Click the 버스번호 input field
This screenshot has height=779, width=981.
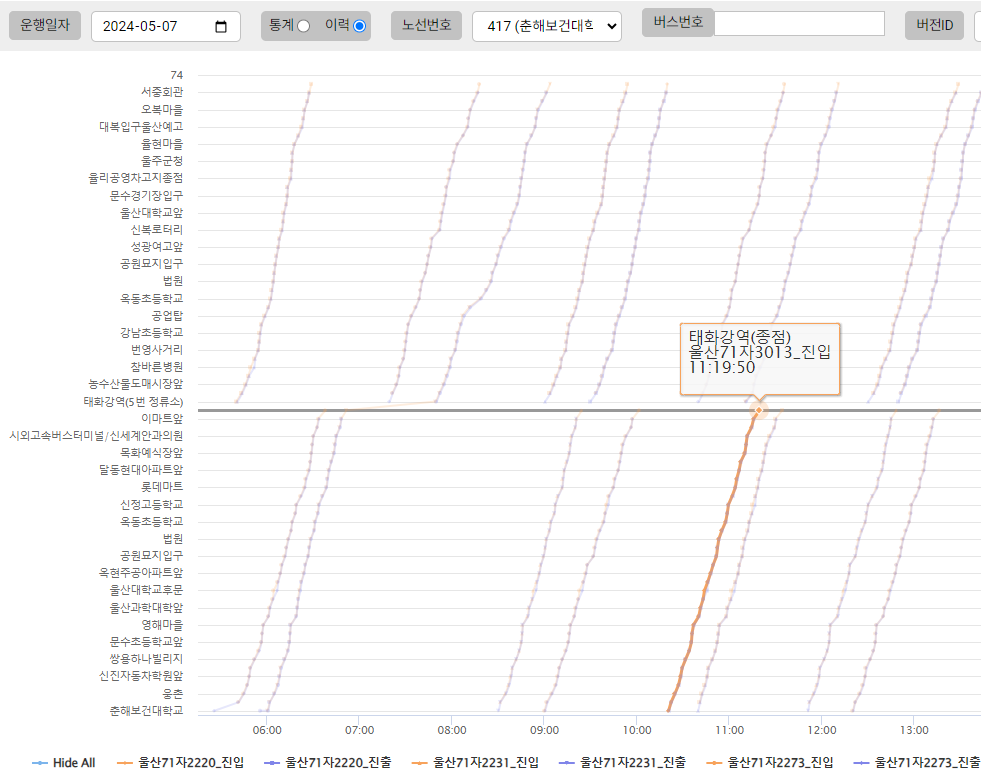point(799,23)
